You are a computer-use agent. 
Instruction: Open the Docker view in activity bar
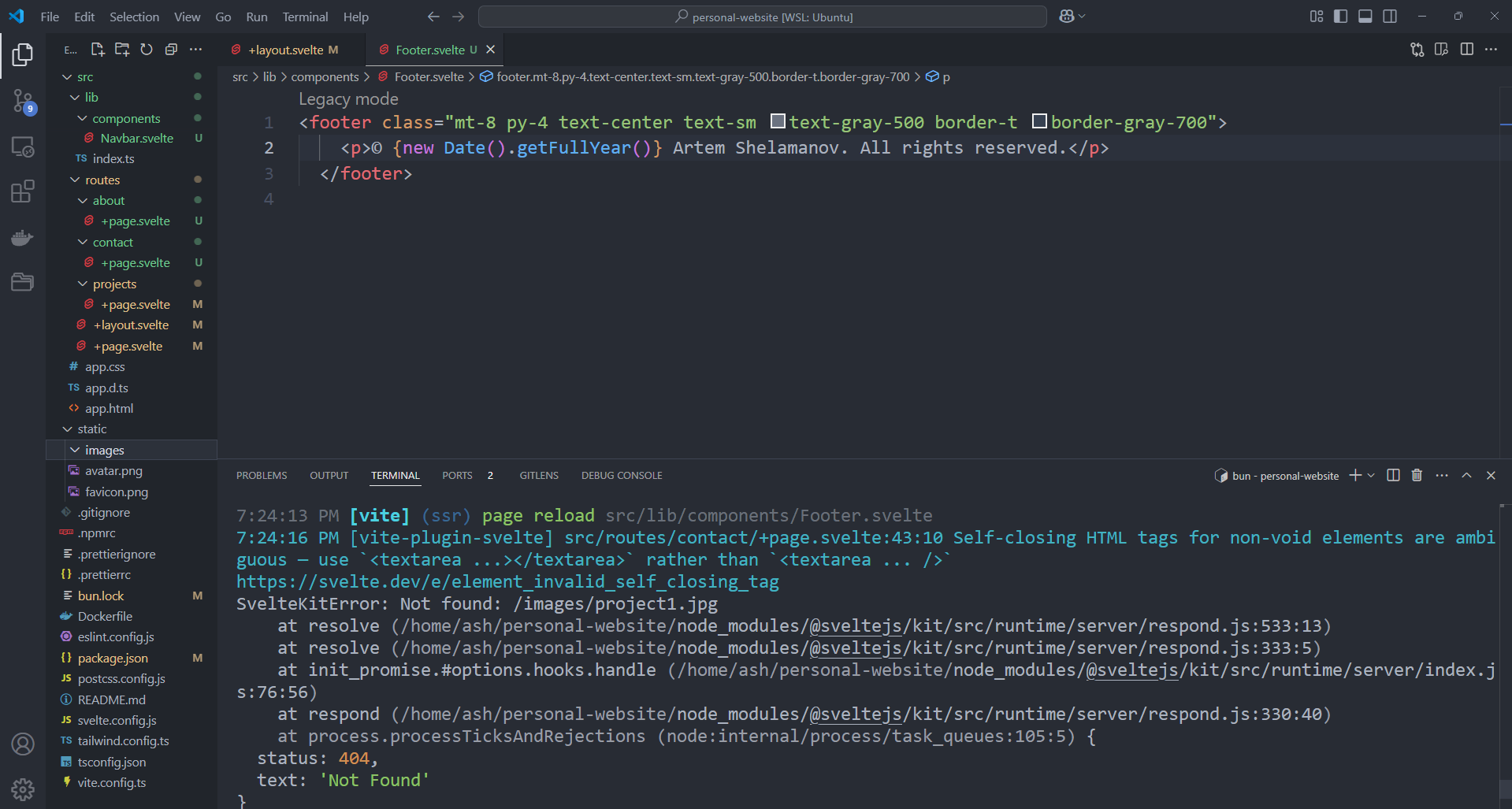[x=23, y=237]
